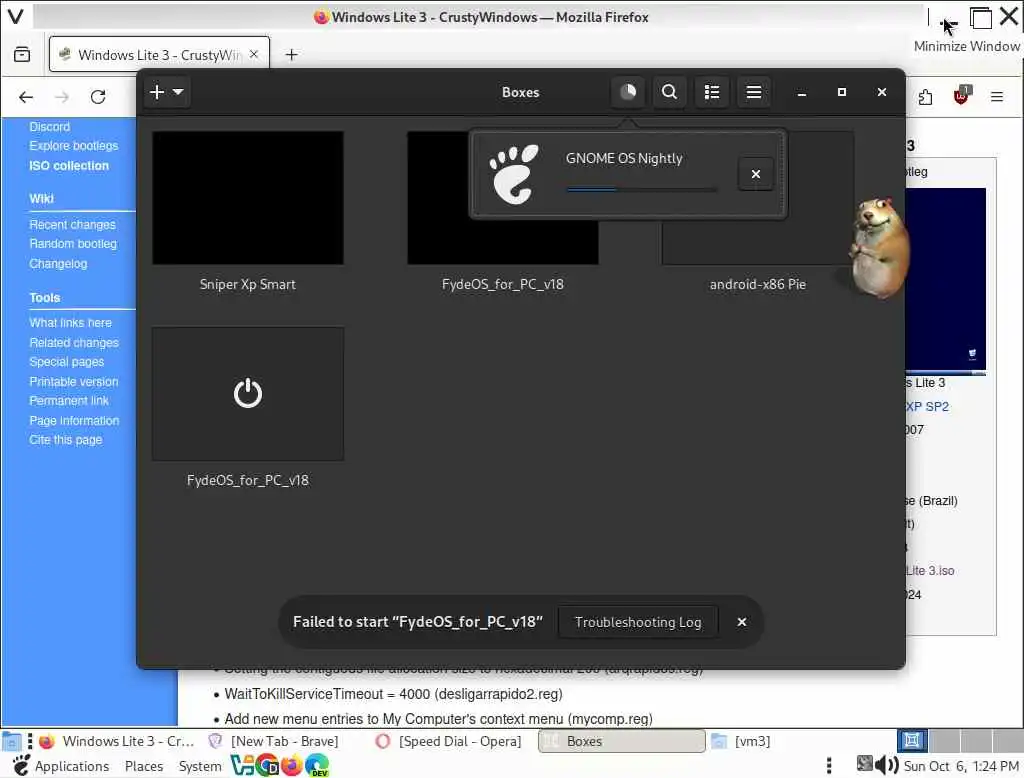Switch Boxes to list view icon
This screenshot has height=778, width=1024.
pos(712,92)
